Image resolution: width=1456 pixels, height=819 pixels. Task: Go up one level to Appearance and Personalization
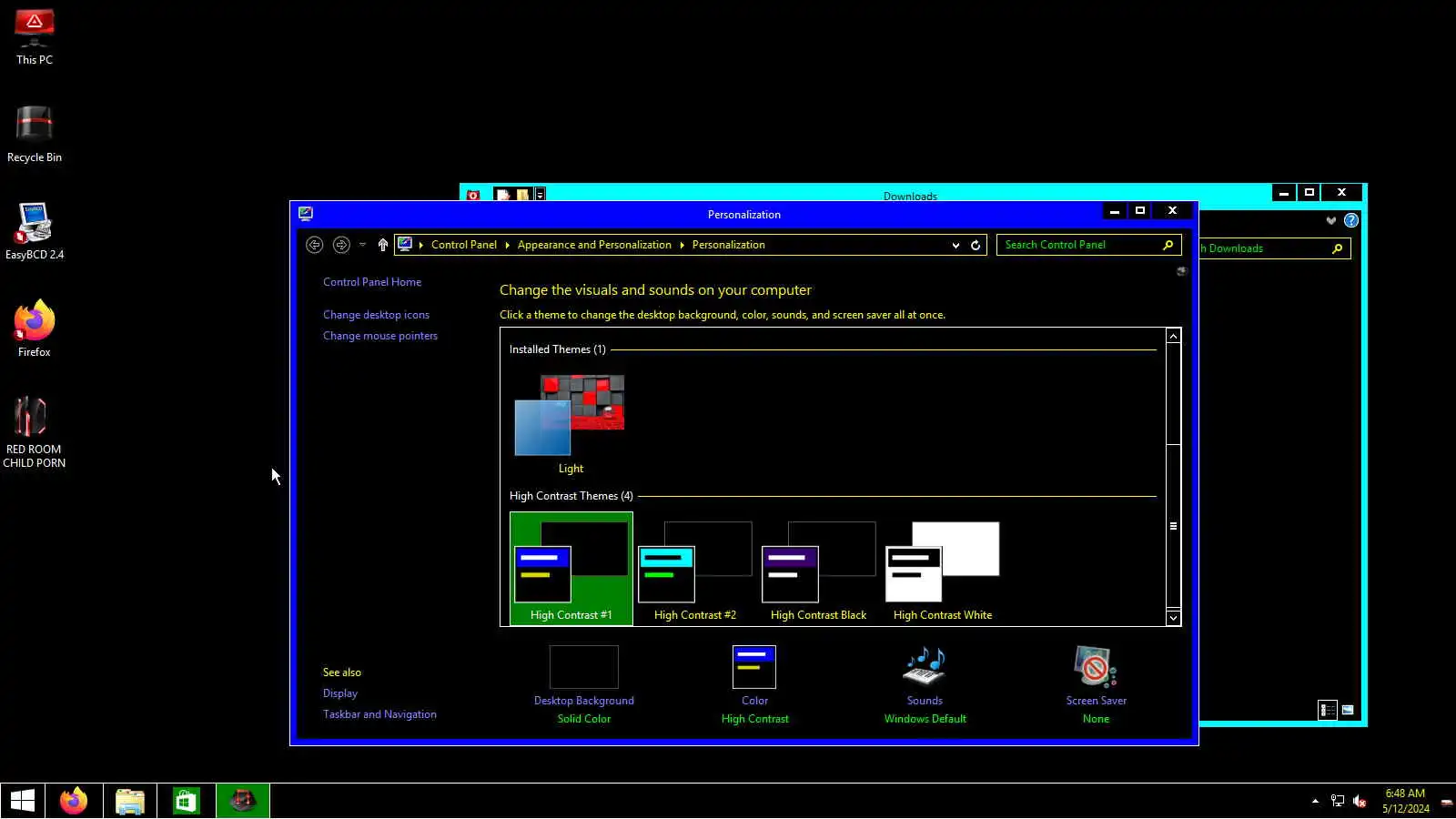pos(383,245)
